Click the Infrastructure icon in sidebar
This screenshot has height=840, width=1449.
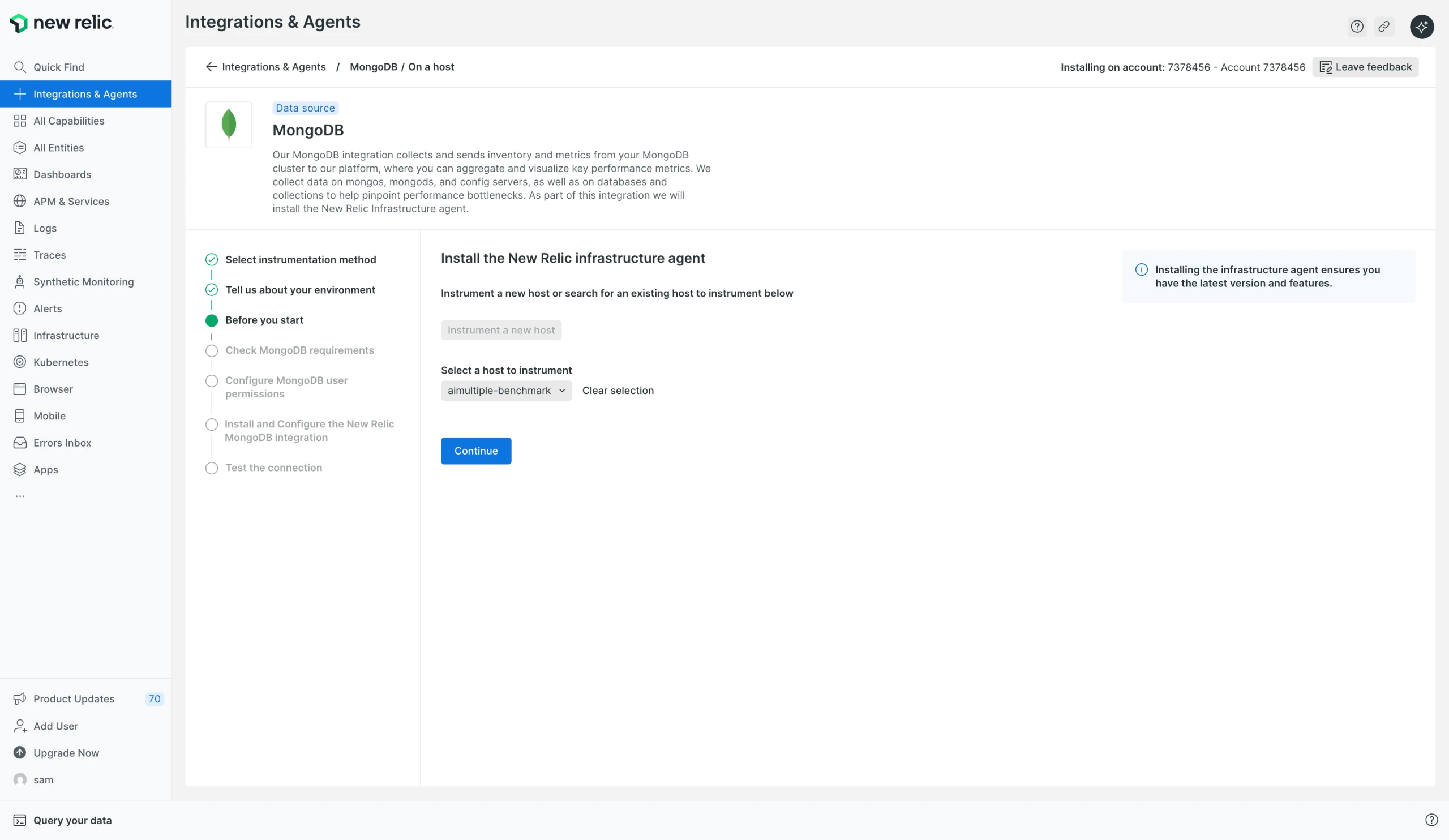tap(20, 335)
